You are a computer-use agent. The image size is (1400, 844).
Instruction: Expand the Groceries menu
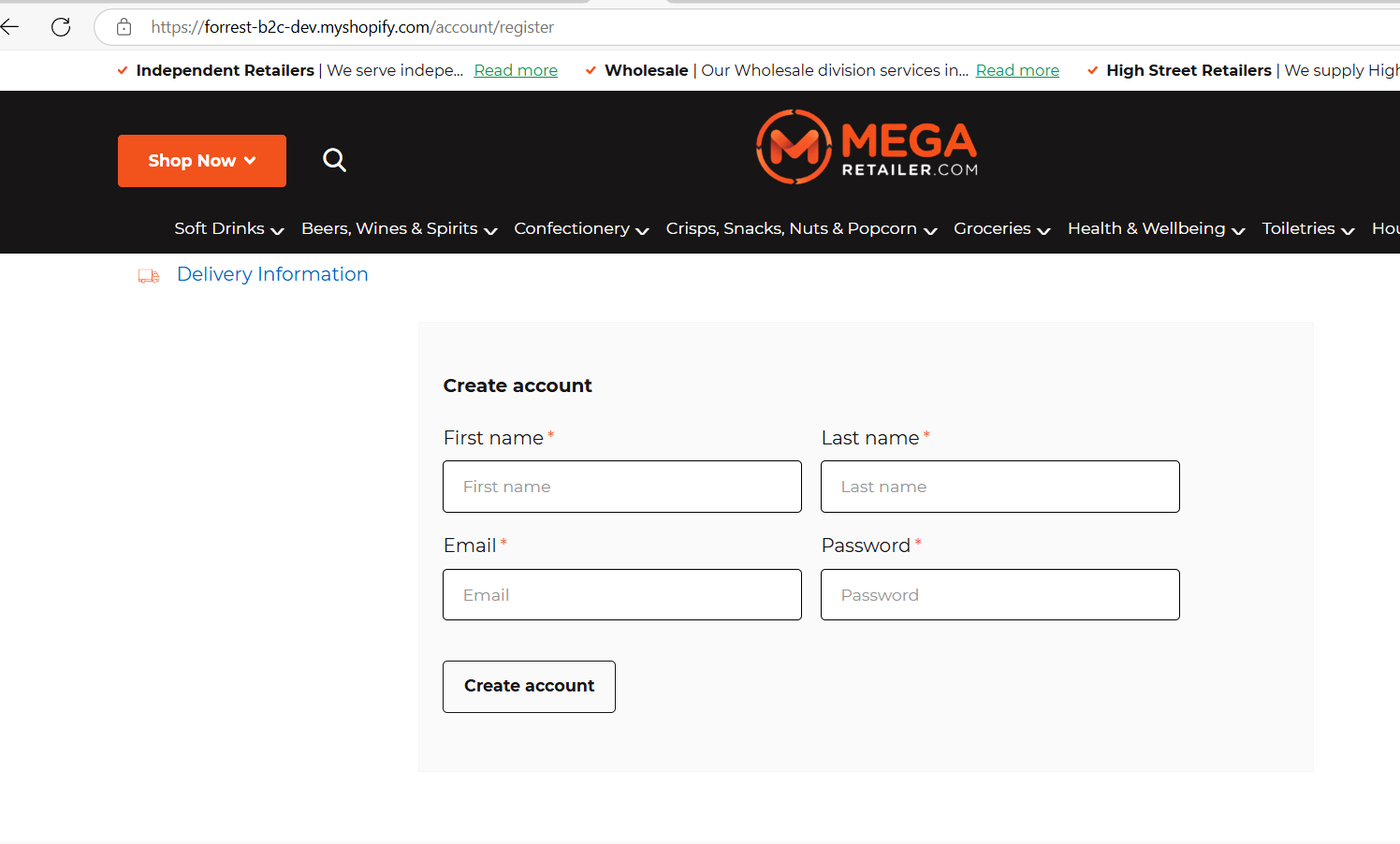coord(1002,228)
